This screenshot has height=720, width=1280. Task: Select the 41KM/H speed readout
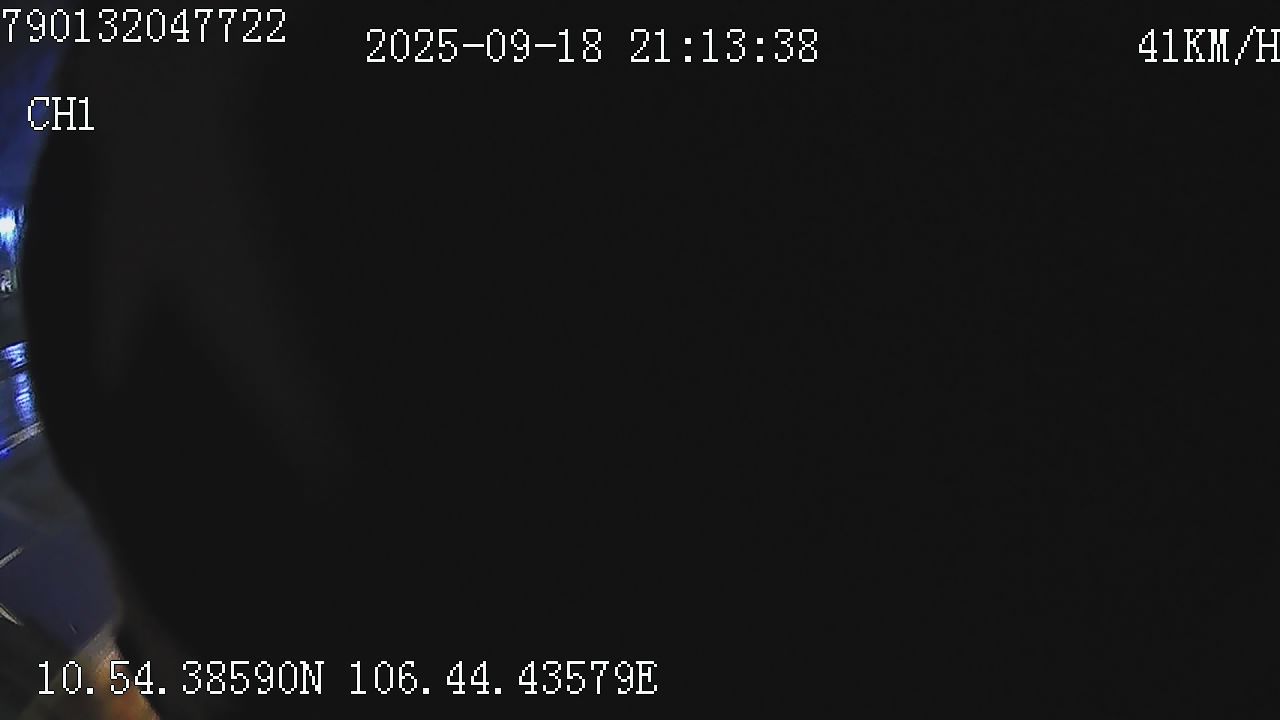(x=1208, y=47)
